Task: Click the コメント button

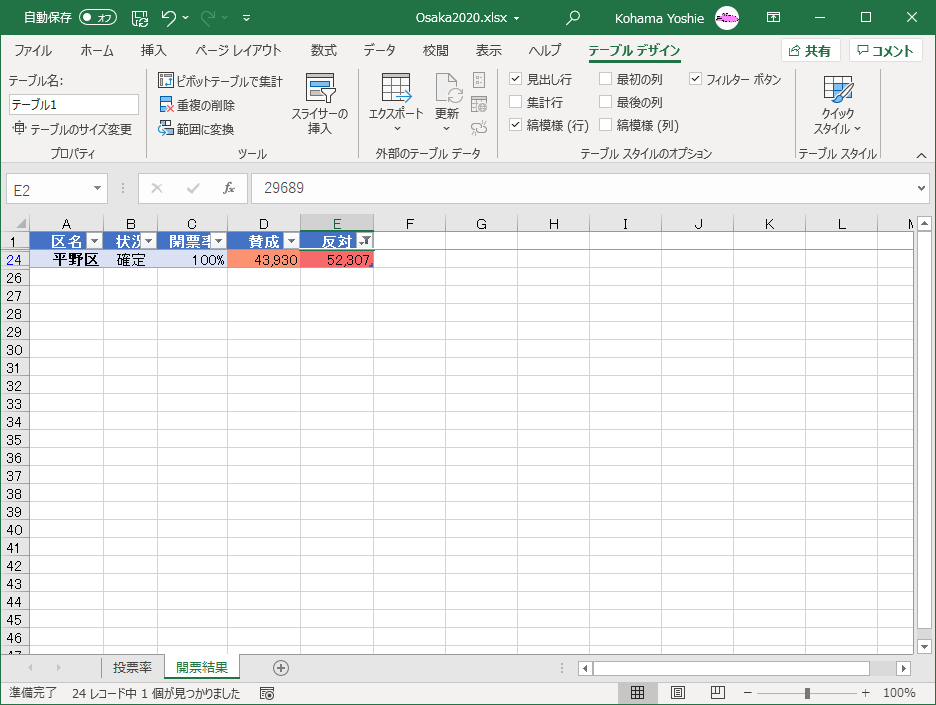Action: tap(886, 51)
